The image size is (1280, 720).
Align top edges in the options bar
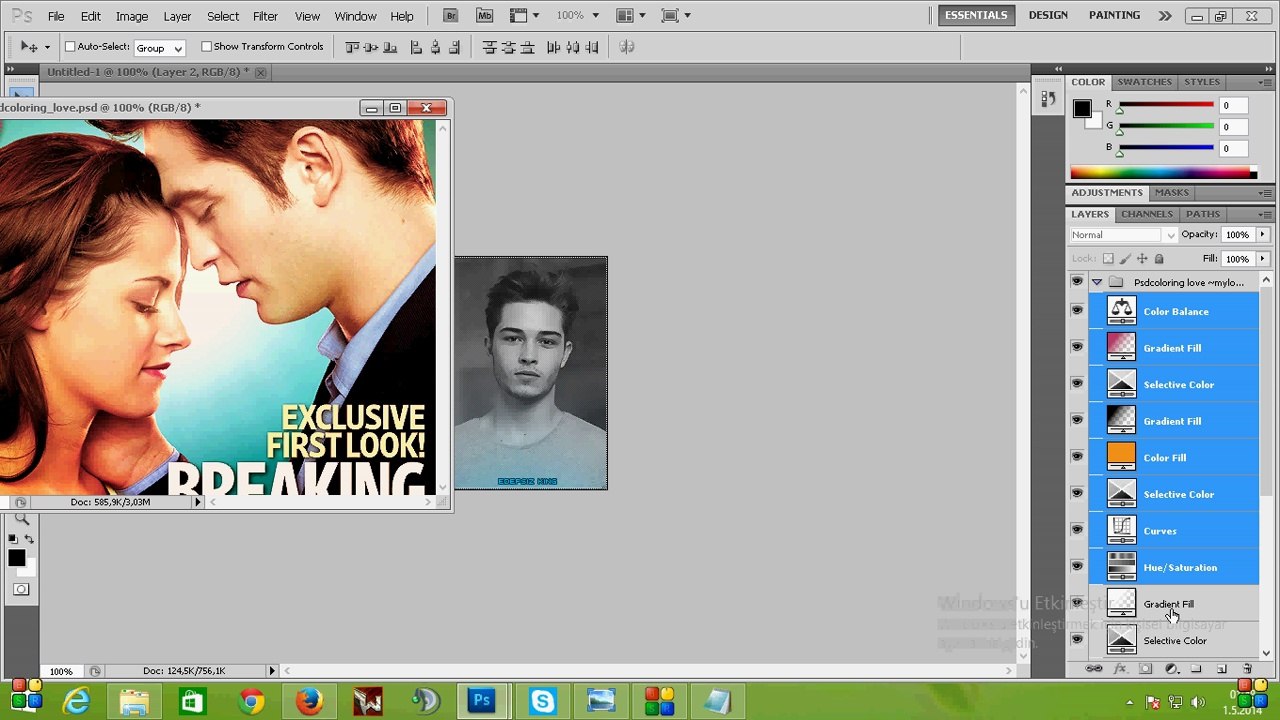pos(351,47)
